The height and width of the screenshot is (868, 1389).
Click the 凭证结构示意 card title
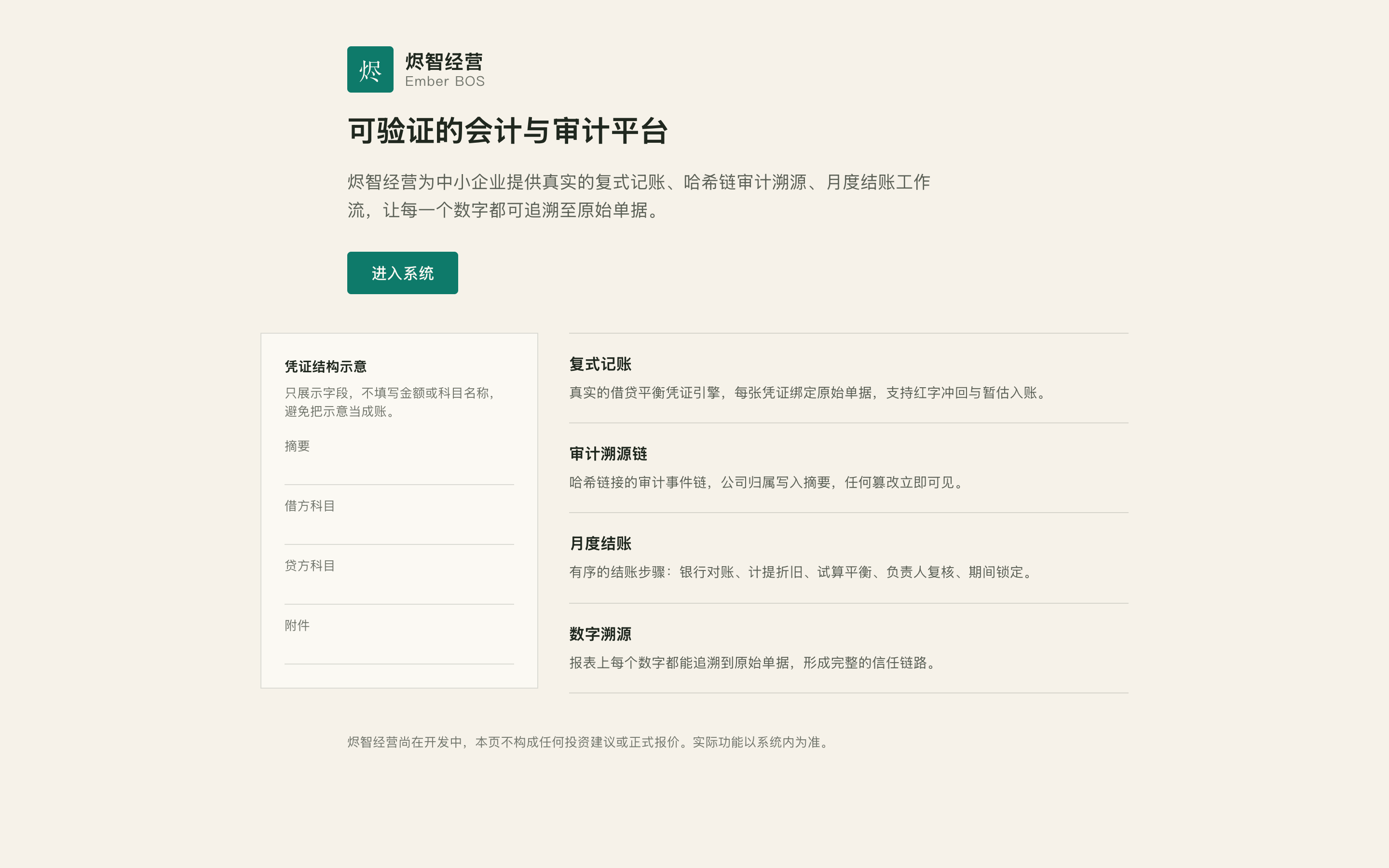(x=326, y=366)
